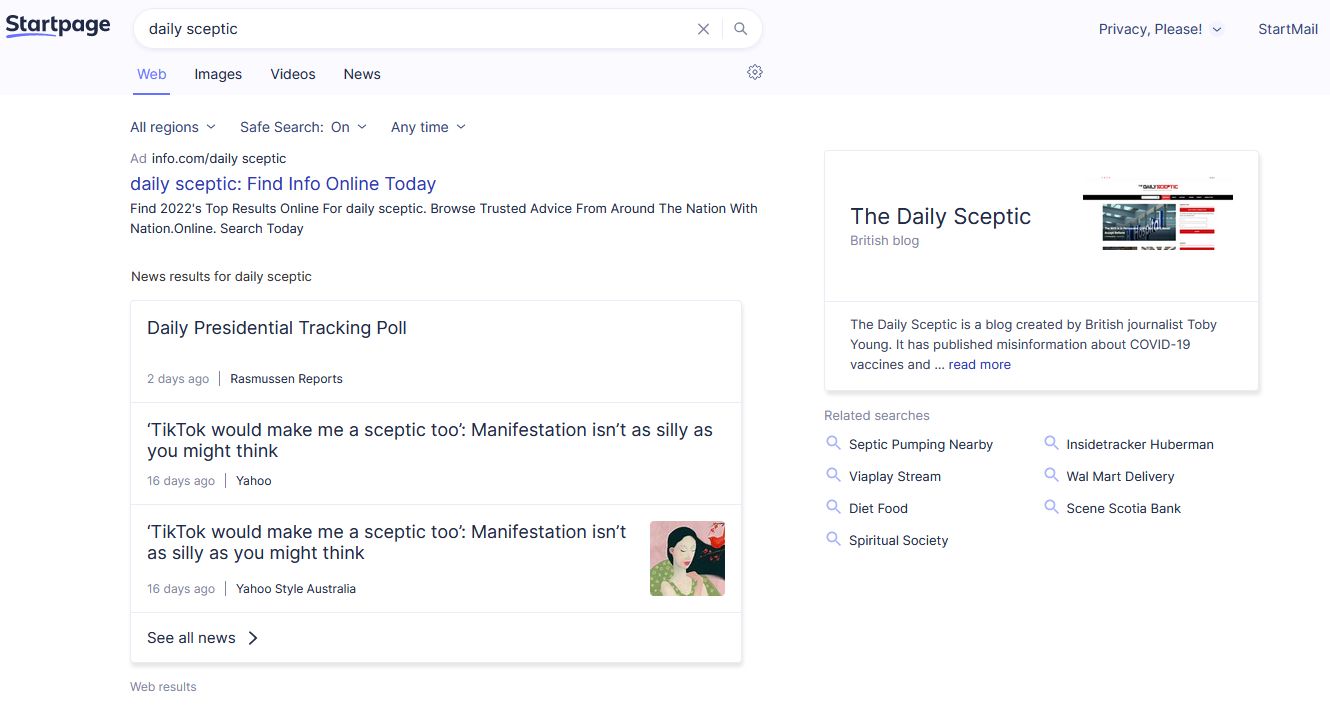Click the 'info.com/daily sceptic' ad URL
The width and height of the screenshot is (1330, 707).
(x=219, y=158)
